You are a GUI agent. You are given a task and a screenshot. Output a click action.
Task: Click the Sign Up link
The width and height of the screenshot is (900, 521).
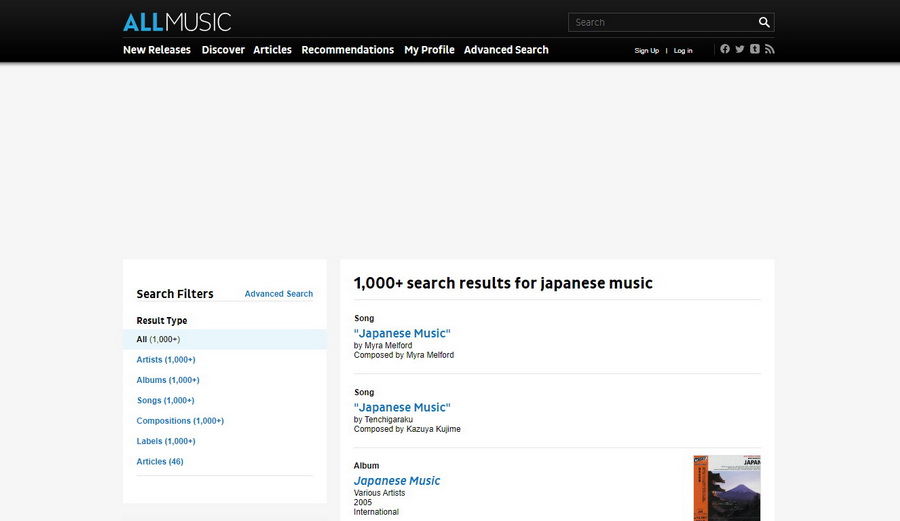tap(647, 51)
